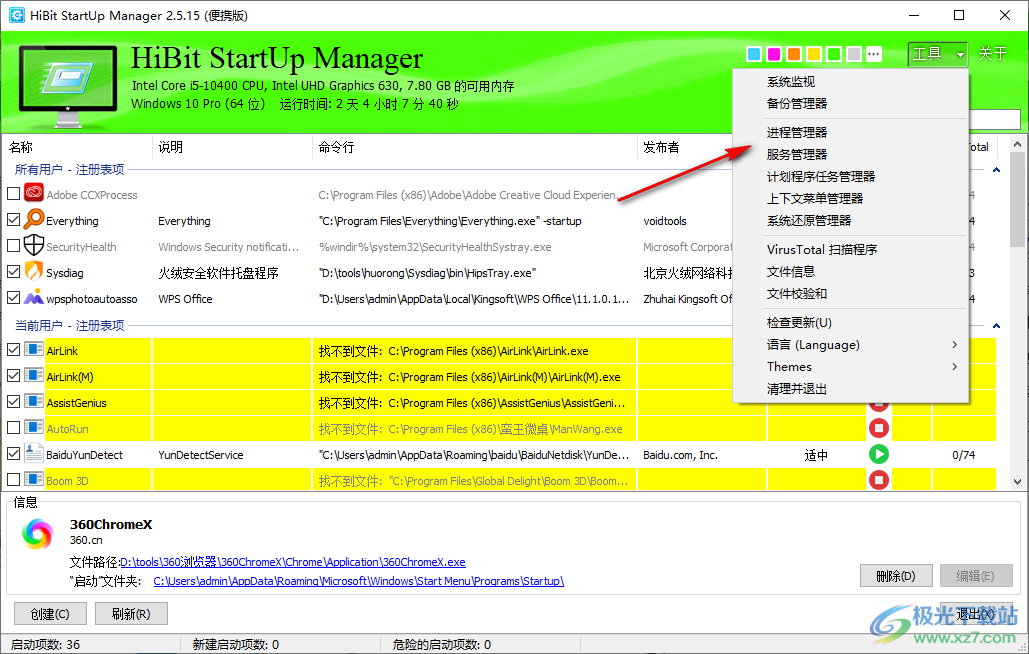Open the 关于 menu
The height and width of the screenshot is (654, 1029).
pyautogui.click(x=992, y=54)
